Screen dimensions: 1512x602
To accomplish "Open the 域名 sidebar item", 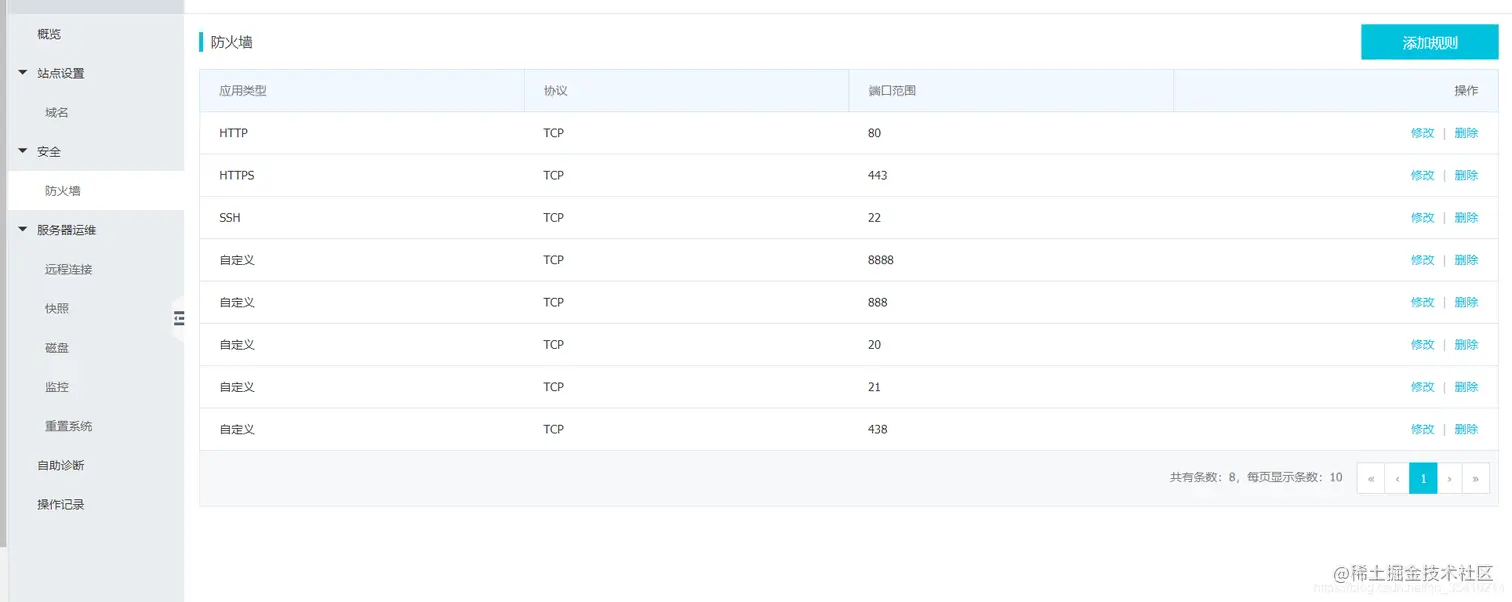I will tap(57, 113).
